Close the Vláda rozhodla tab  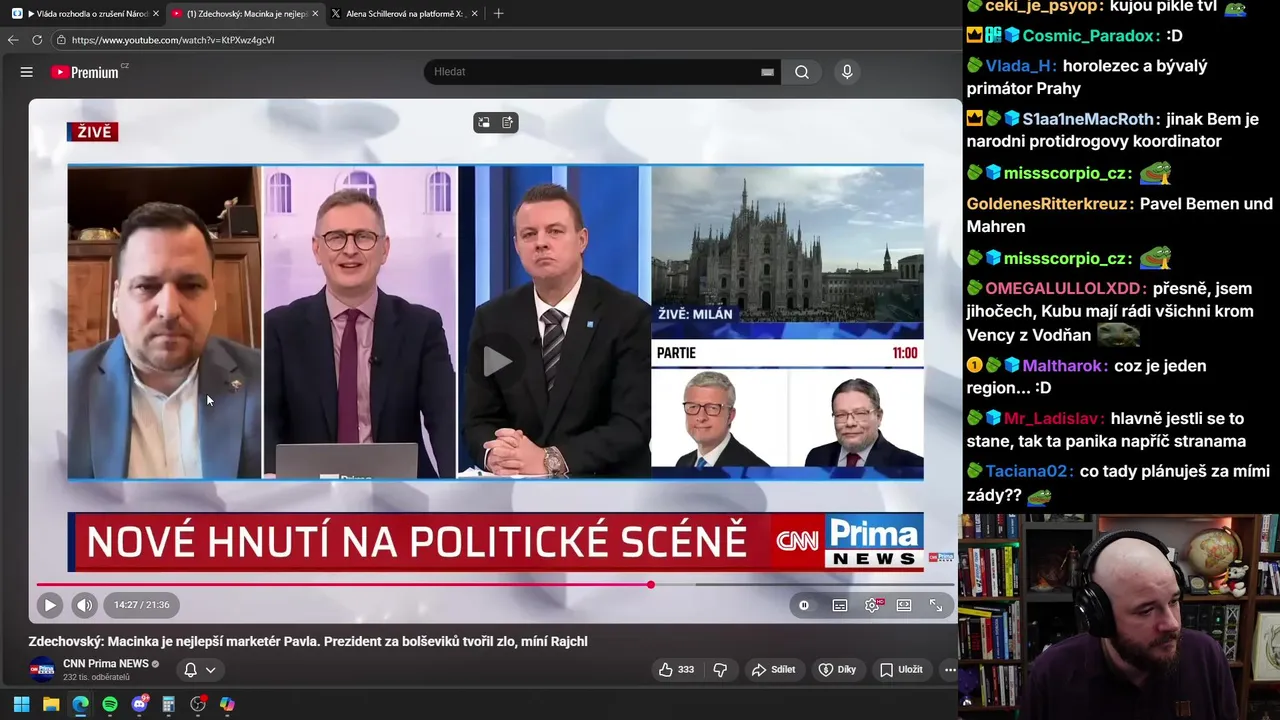(x=155, y=14)
